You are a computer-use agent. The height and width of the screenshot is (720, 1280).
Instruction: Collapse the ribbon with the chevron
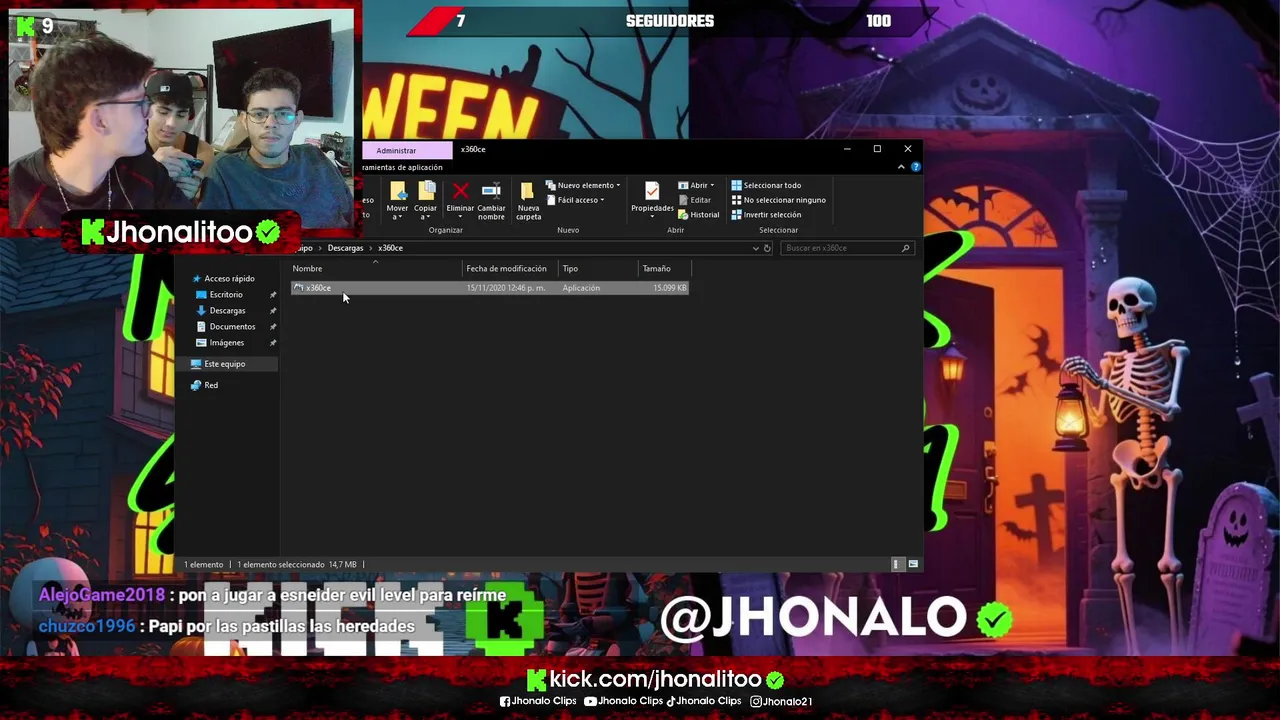point(901,167)
